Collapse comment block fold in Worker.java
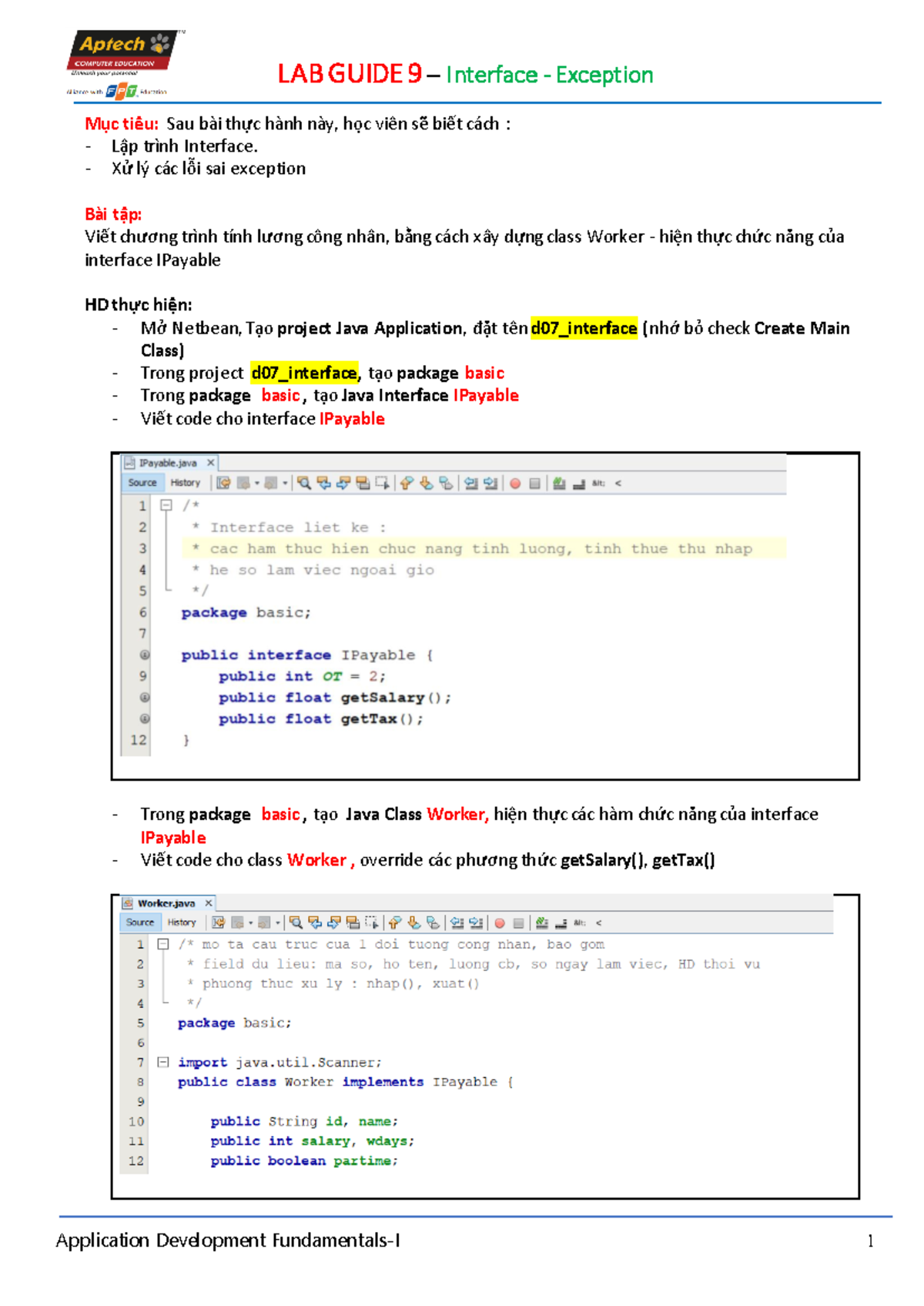The width and height of the screenshot is (924, 1306). [162, 944]
